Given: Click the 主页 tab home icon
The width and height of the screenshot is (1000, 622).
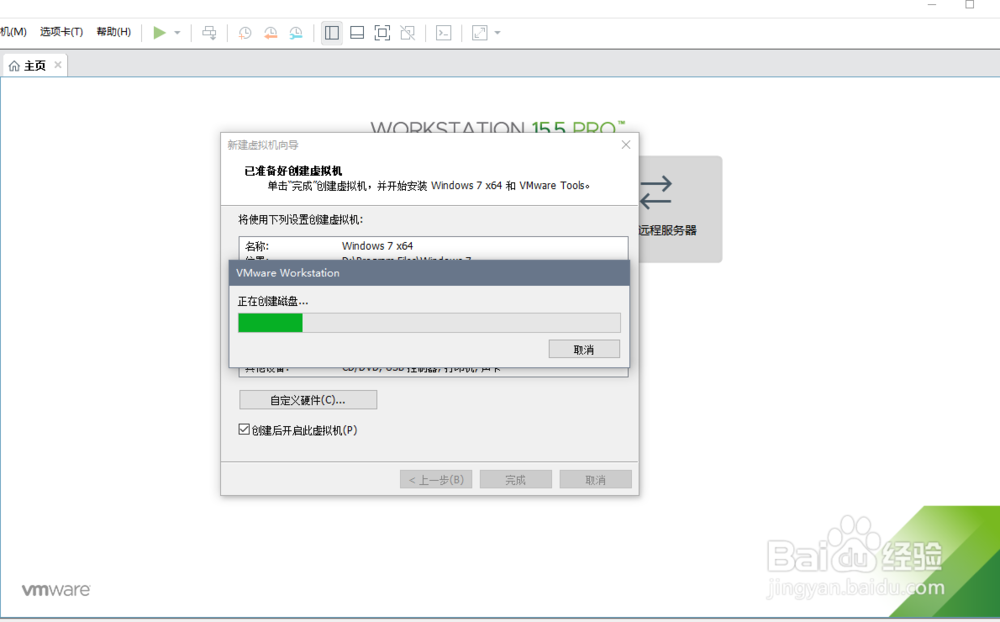Looking at the screenshot, I should 14,66.
